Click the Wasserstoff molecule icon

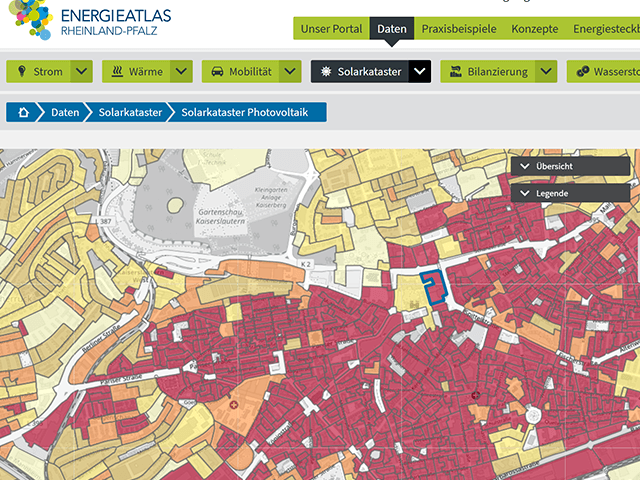pyautogui.click(x=582, y=72)
